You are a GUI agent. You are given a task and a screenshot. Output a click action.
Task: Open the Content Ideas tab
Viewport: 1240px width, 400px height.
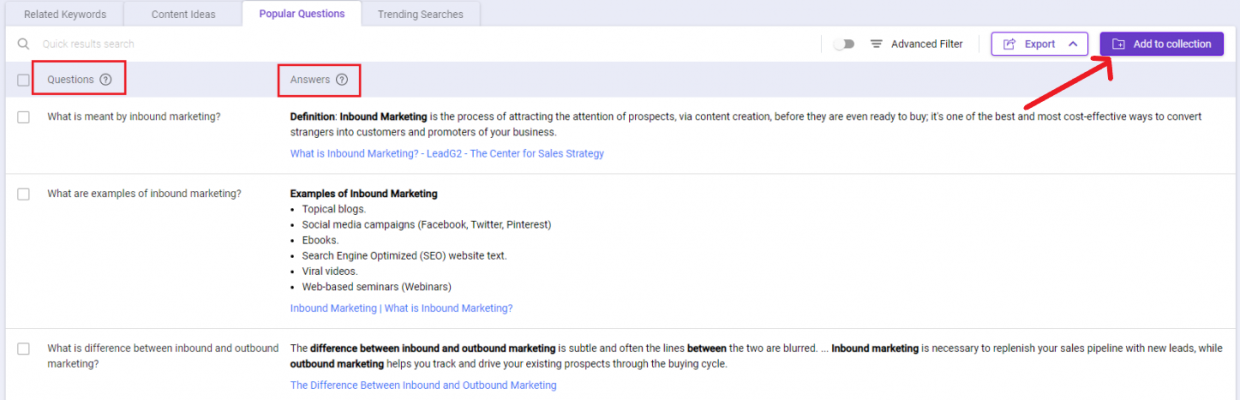coord(182,14)
